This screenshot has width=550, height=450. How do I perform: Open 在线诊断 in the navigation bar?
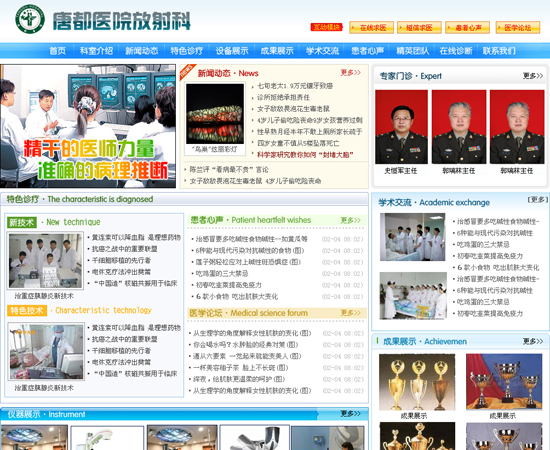click(x=456, y=51)
